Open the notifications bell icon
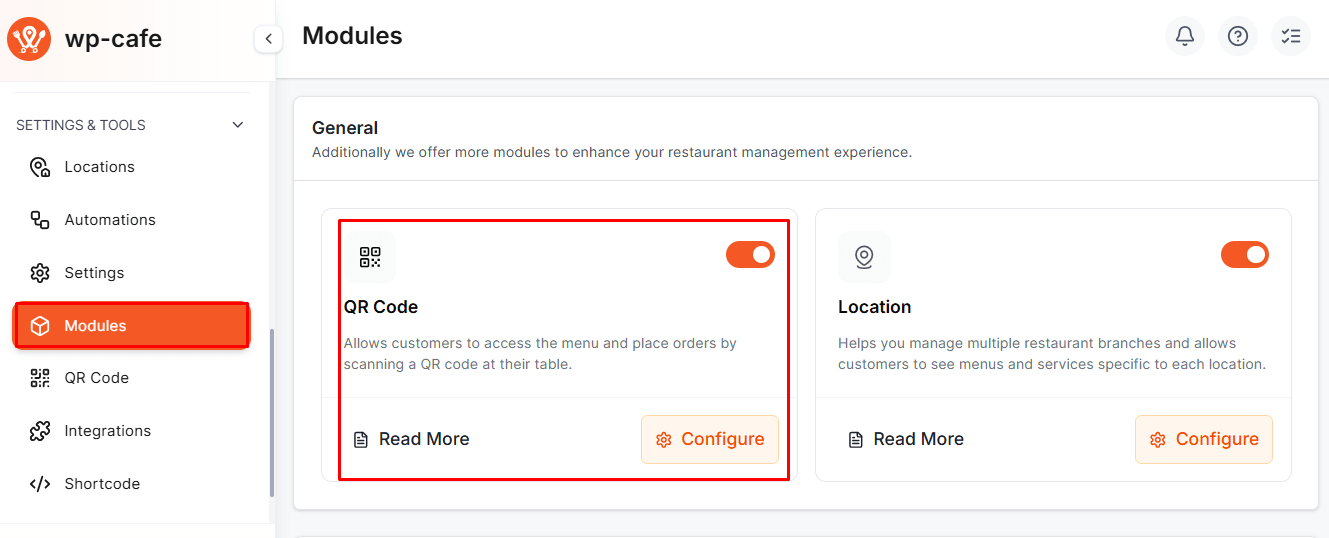 1185,37
